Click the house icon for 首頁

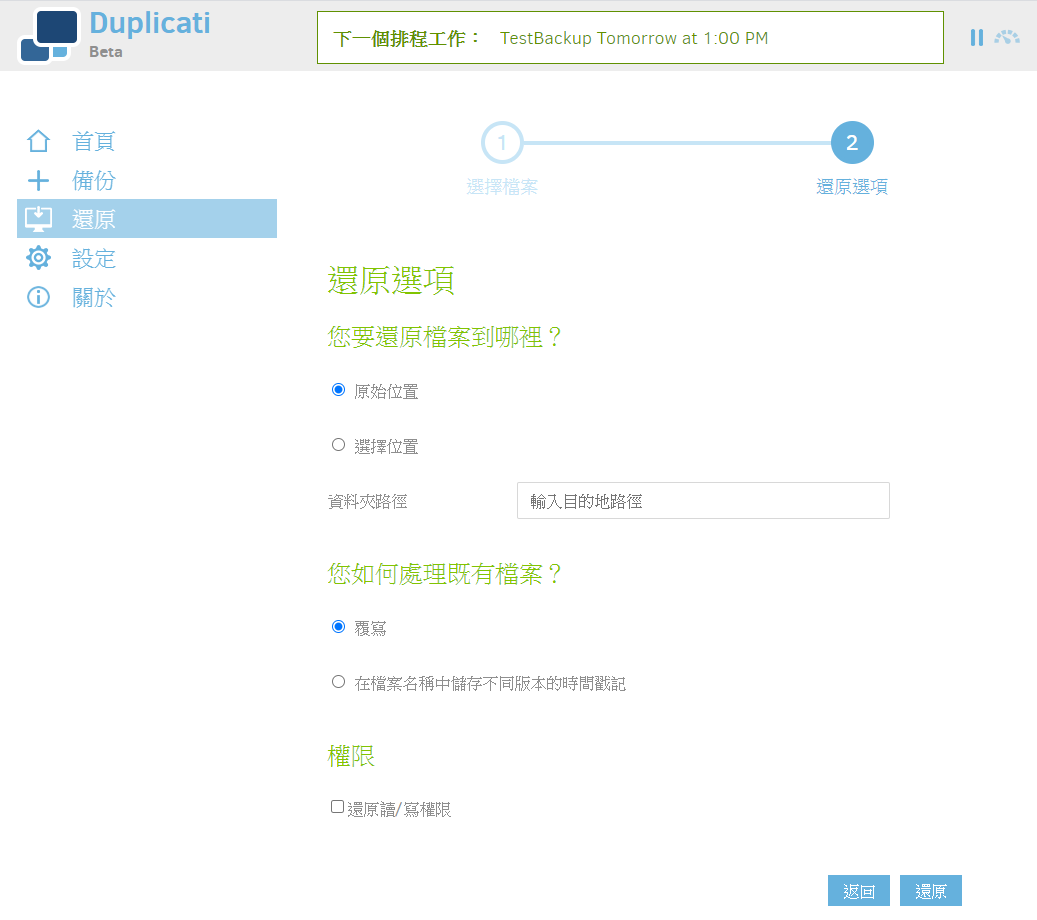pyautogui.click(x=38, y=141)
